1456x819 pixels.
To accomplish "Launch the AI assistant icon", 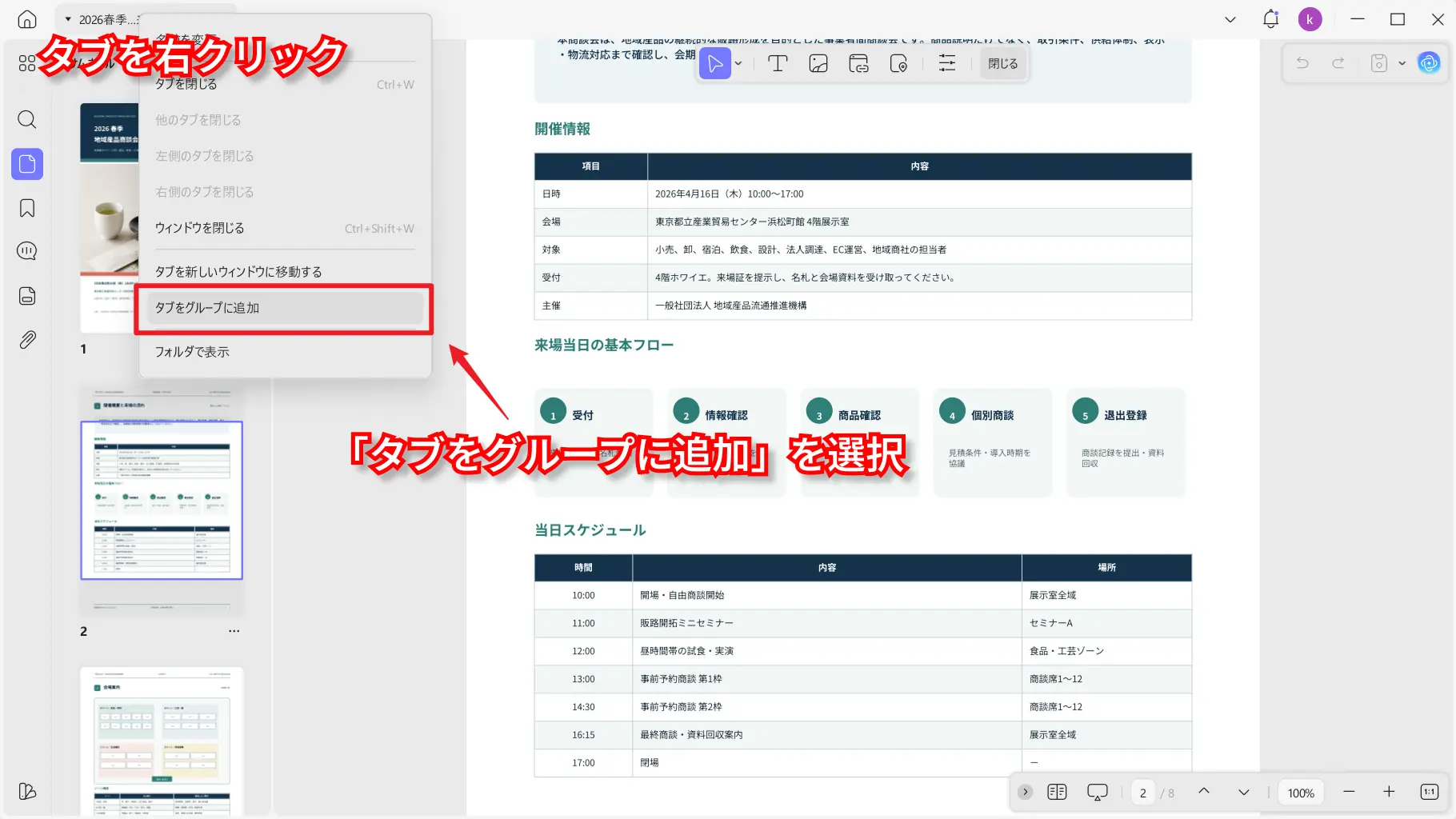I will click(1429, 62).
